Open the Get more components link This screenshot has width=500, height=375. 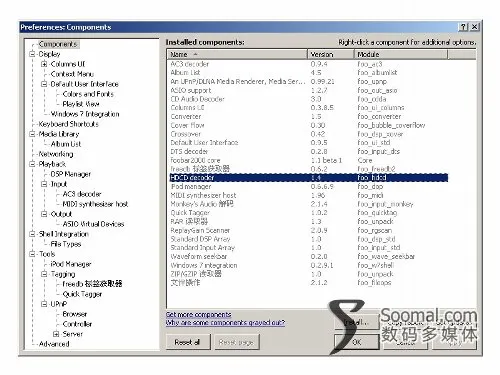[x=199, y=314]
